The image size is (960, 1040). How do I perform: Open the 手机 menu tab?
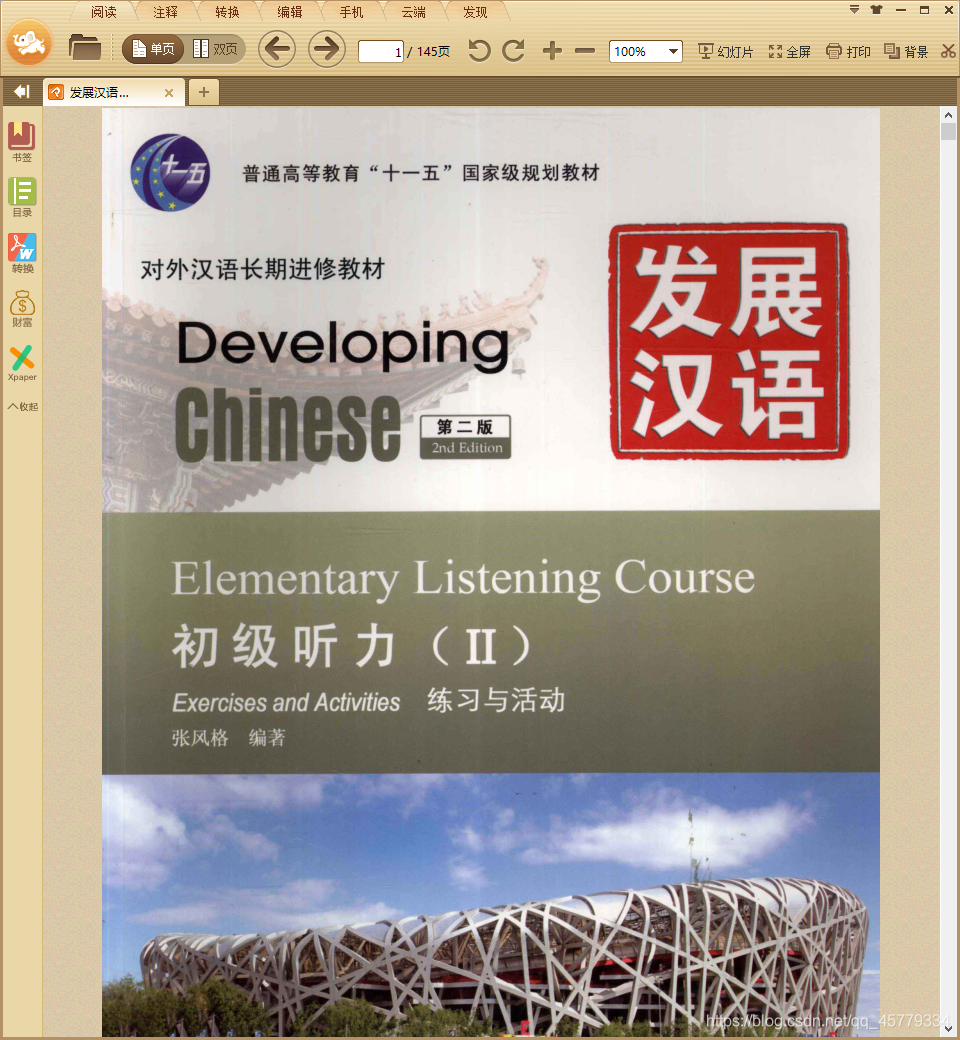pyautogui.click(x=351, y=12)
